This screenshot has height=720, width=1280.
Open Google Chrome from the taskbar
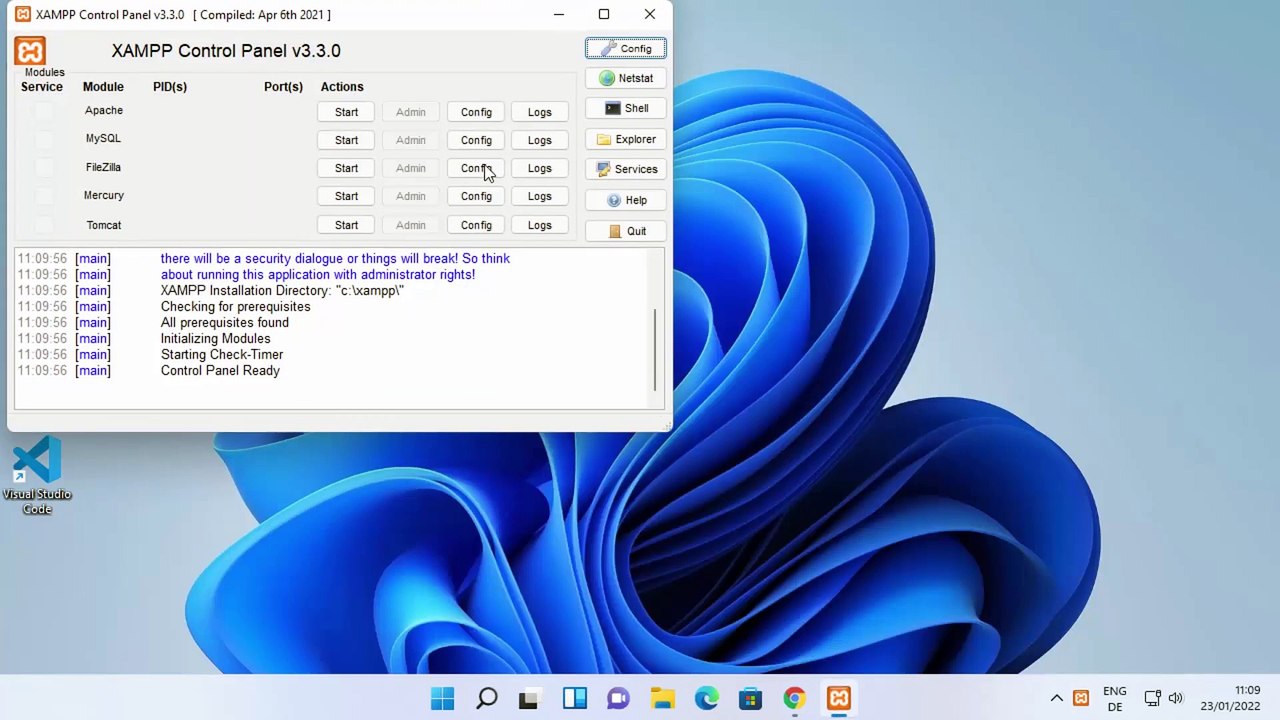794,698
